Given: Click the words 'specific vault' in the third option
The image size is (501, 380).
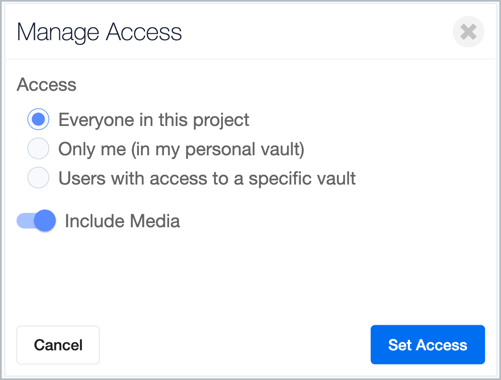Looking at the screenshot, I should tap(302, 178).
